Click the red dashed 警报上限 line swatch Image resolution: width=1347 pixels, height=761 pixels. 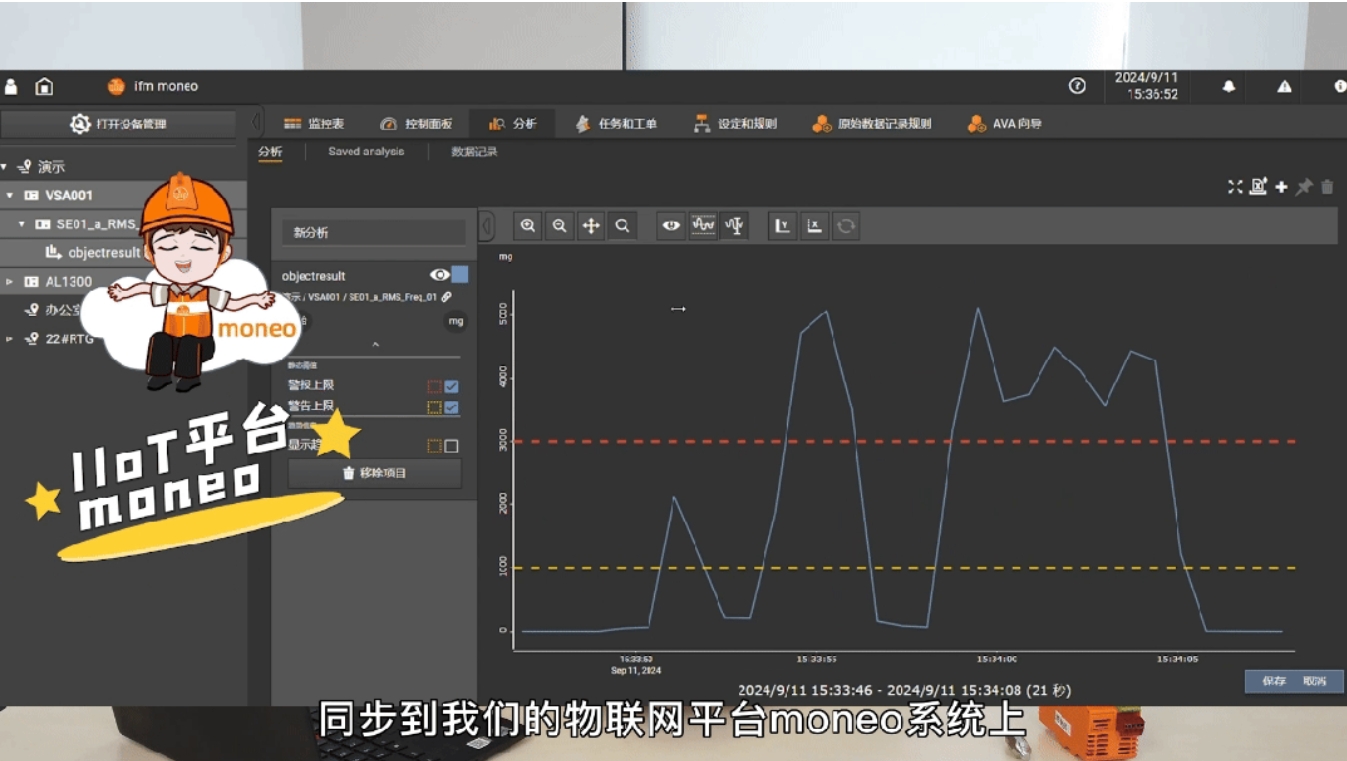click(x=434, y=386)
